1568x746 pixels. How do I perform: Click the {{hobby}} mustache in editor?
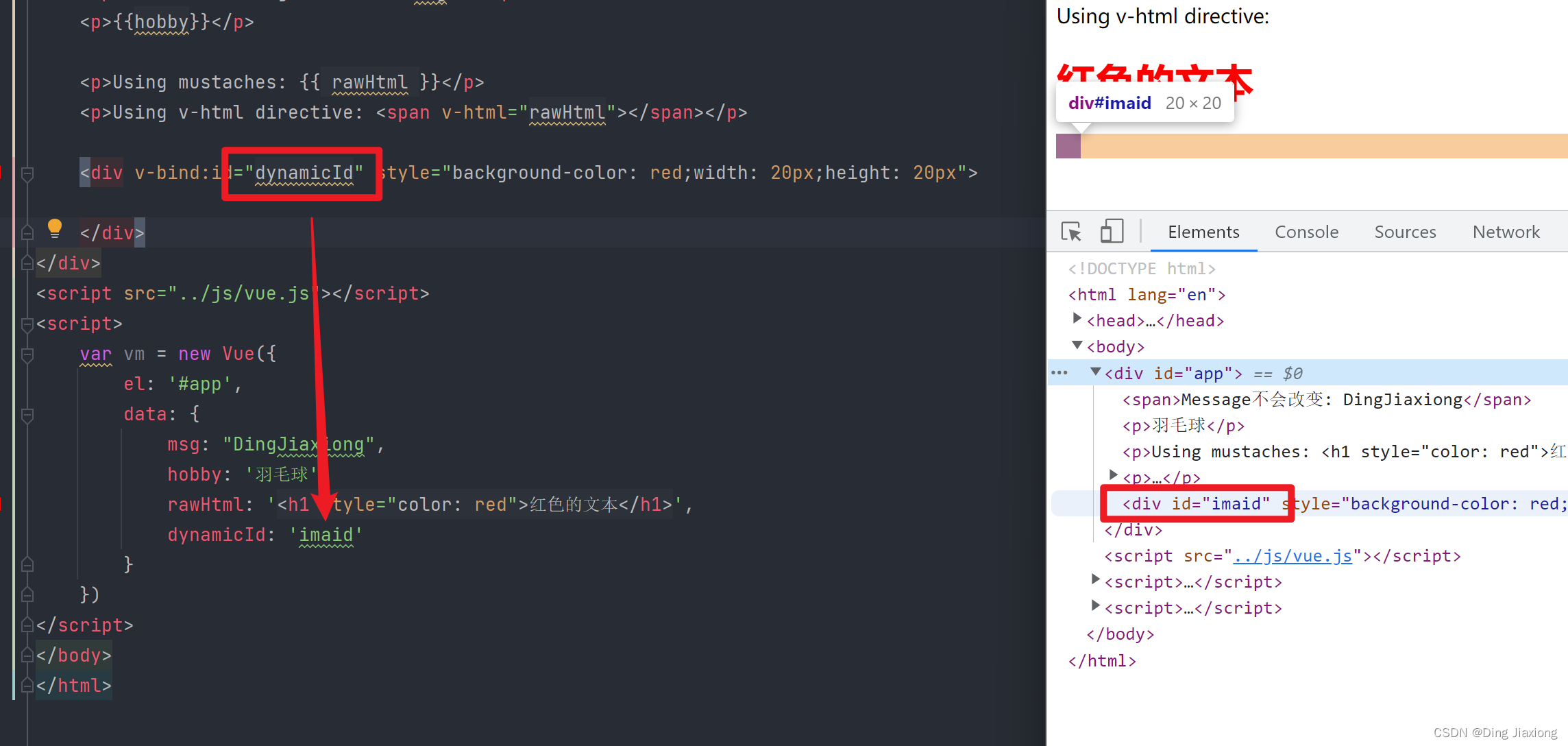click(x=162, y=22)
